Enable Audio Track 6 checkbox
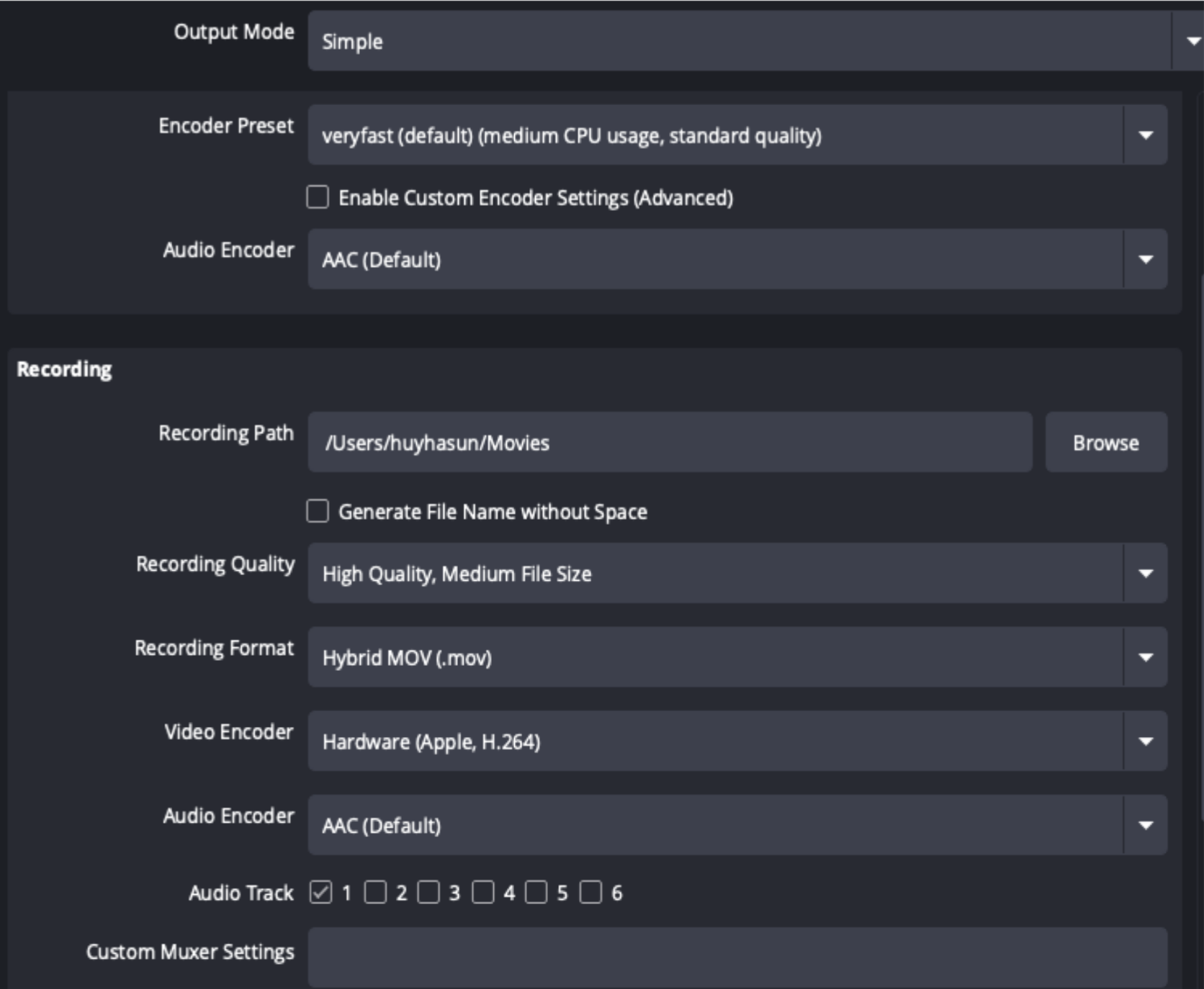Viewport: 1204px width, 989px height. coord(590,893)
